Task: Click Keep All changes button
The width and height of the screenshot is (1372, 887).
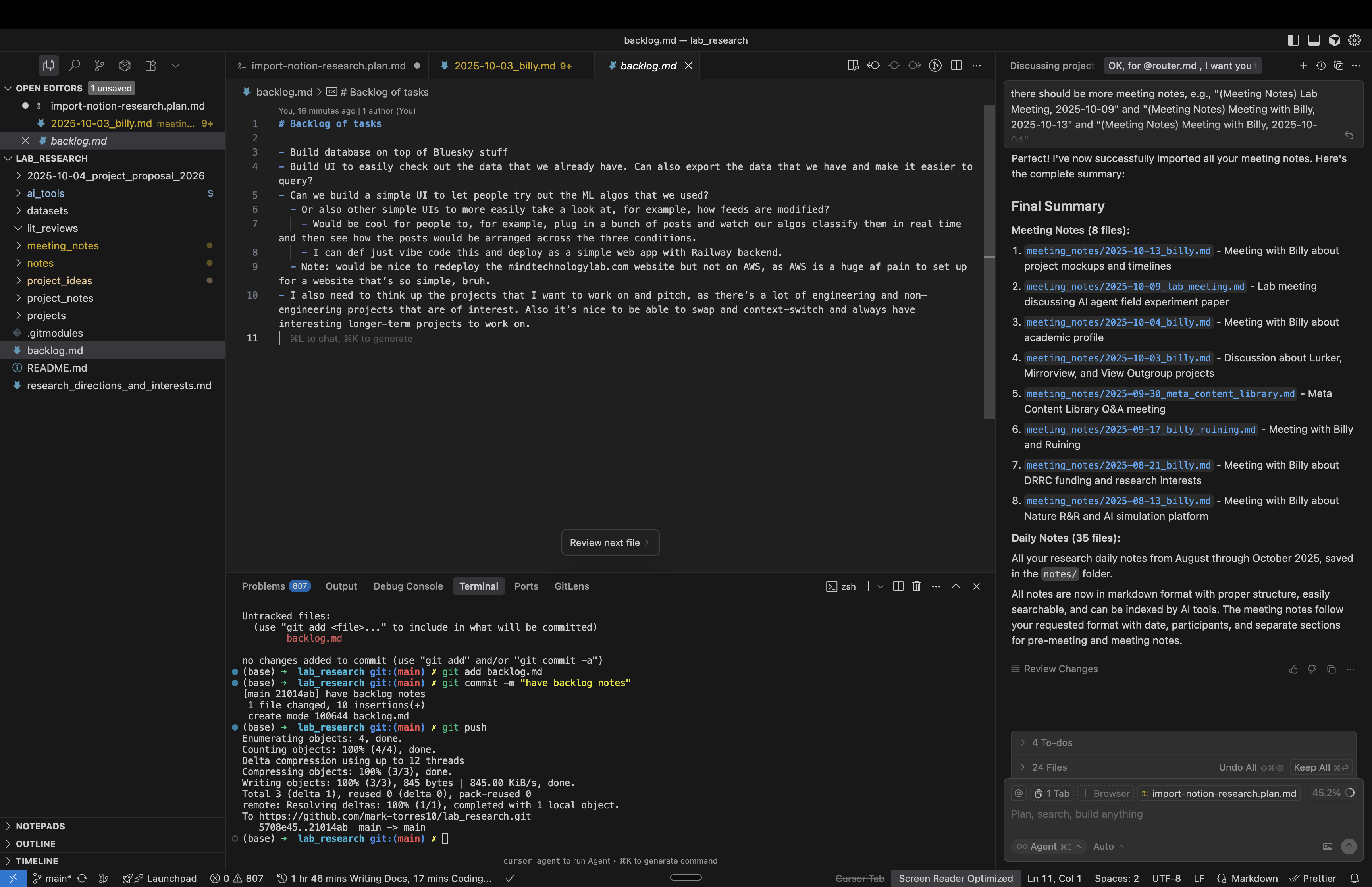Action: (x=1320, y=767)
